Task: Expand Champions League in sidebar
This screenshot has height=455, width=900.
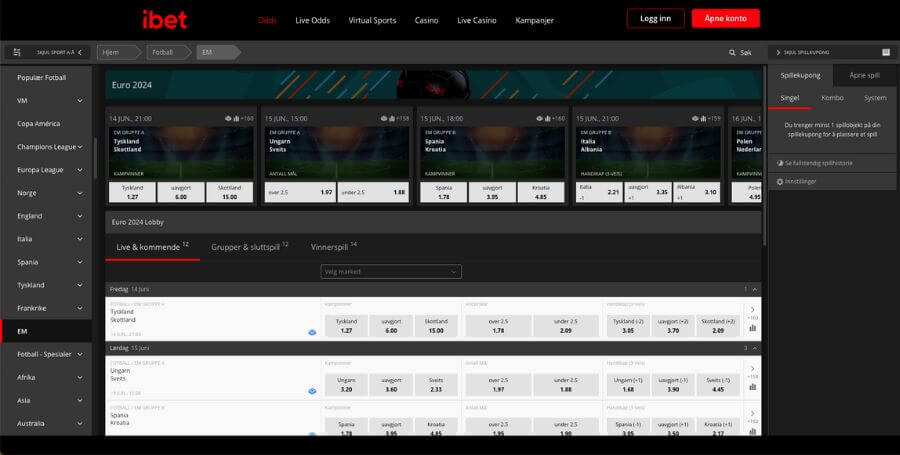Action: tap(79, 146)
